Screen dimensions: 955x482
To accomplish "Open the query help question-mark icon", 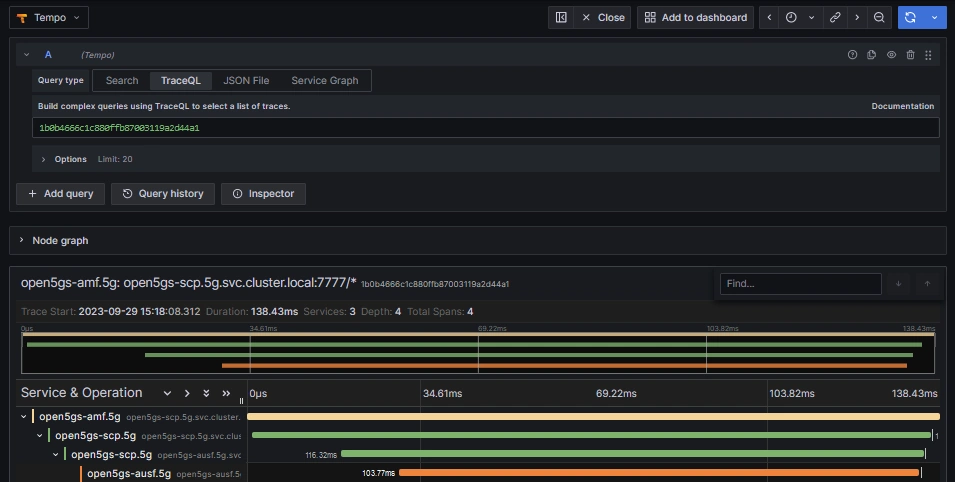I will tap(852, 55).
